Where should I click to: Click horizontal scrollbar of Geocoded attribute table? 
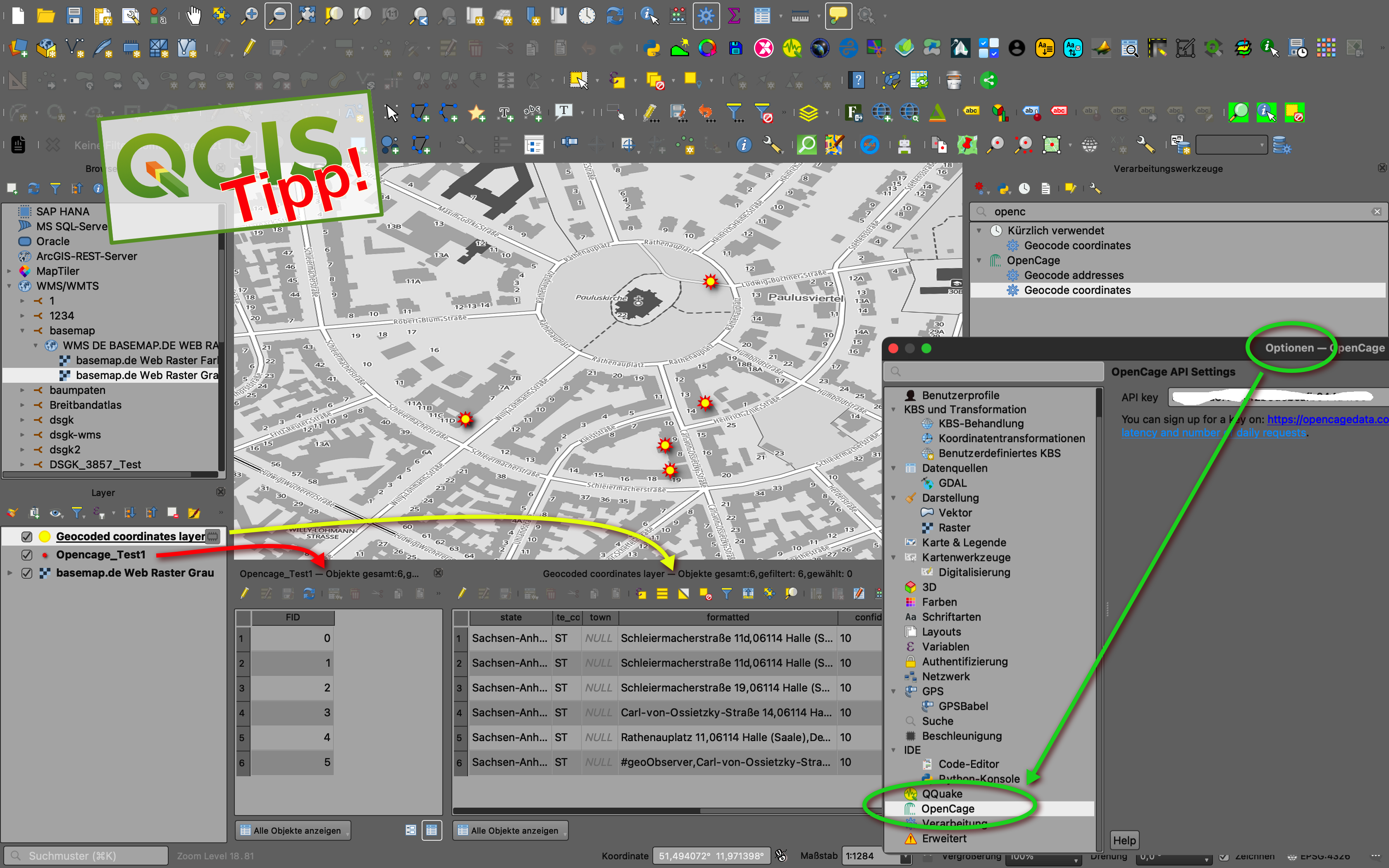pos(577,811)
